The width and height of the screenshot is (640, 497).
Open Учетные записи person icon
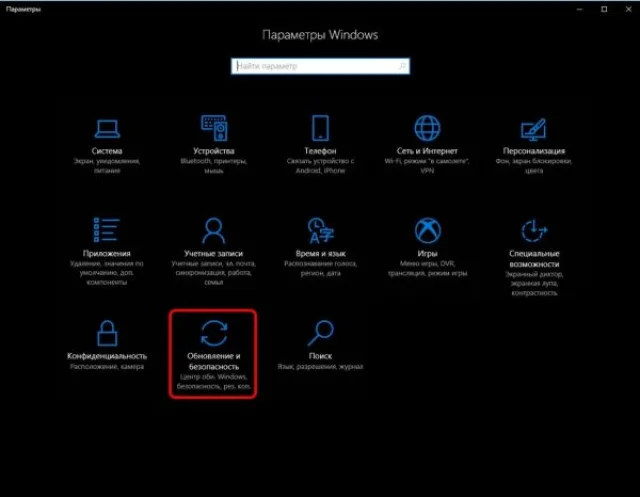click(214, 230)
